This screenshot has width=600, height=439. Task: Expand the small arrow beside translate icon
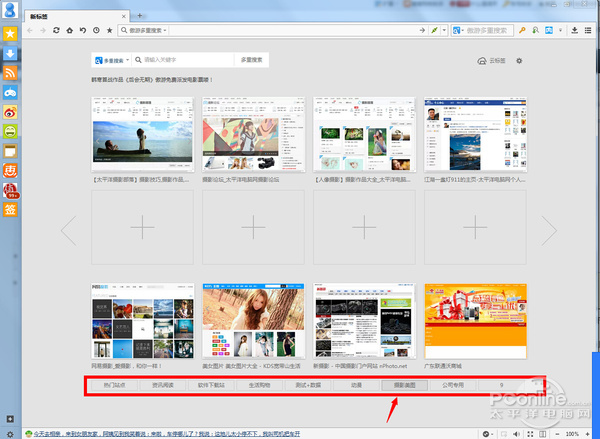561,30
